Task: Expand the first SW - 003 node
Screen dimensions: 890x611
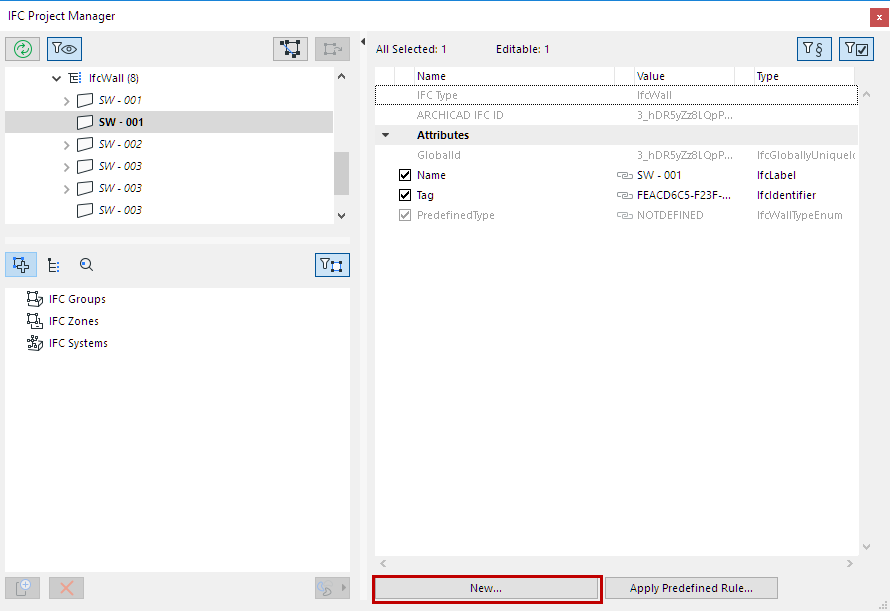Action: pos(66,167)
